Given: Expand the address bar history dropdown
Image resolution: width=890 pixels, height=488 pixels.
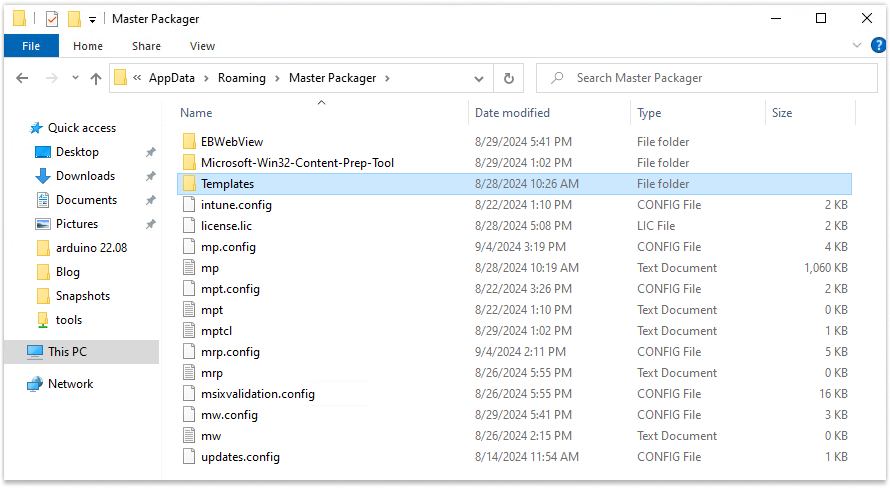Looking at the screenshot, I should coord(479,78).
